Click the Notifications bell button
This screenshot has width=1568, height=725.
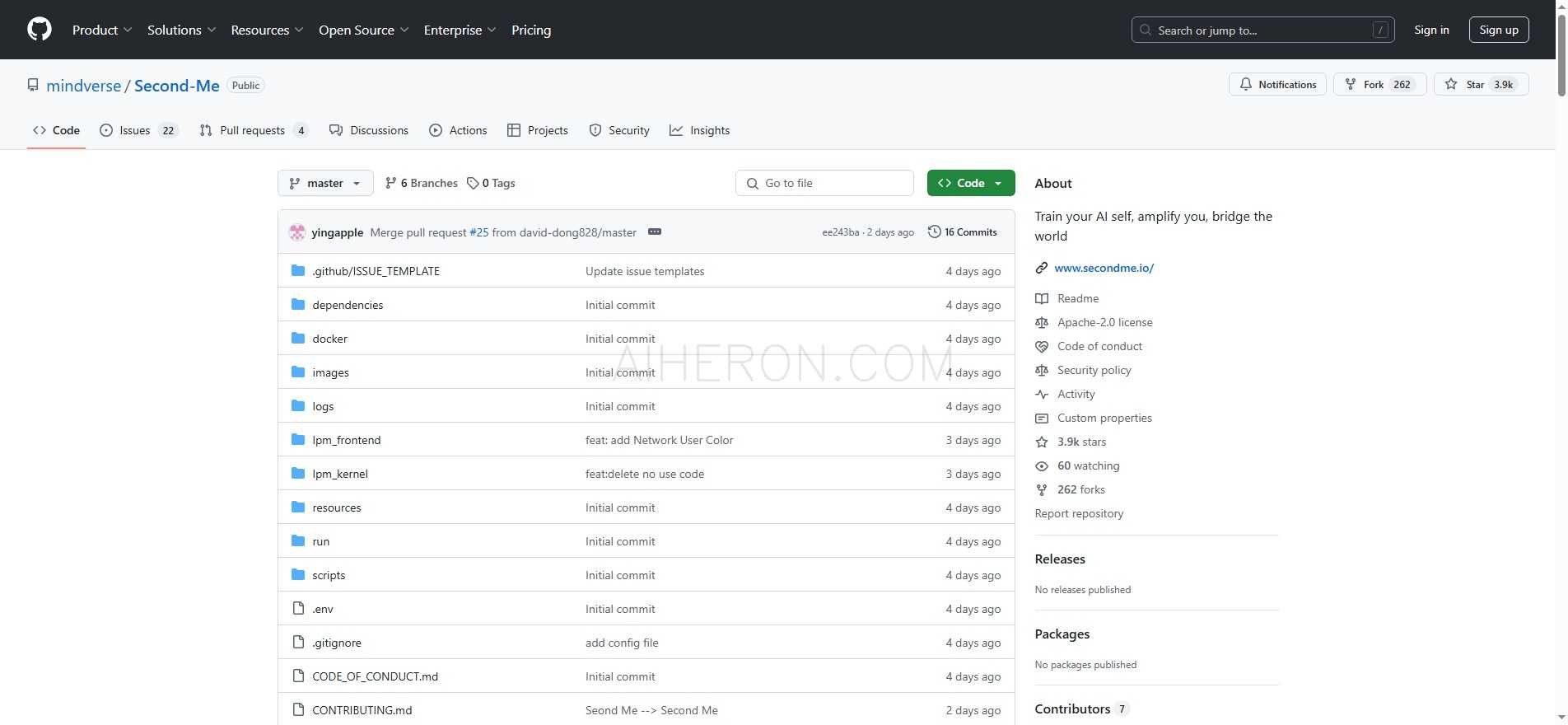(x=1277, y=84)
